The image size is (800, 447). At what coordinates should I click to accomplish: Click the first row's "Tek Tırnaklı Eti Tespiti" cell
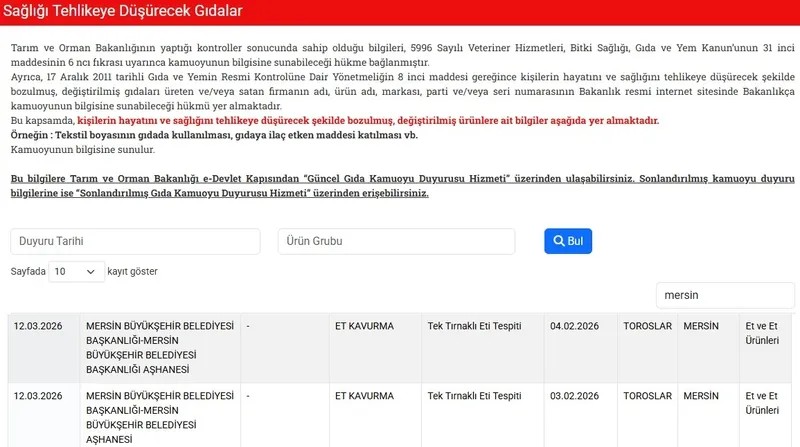(474, 326)
